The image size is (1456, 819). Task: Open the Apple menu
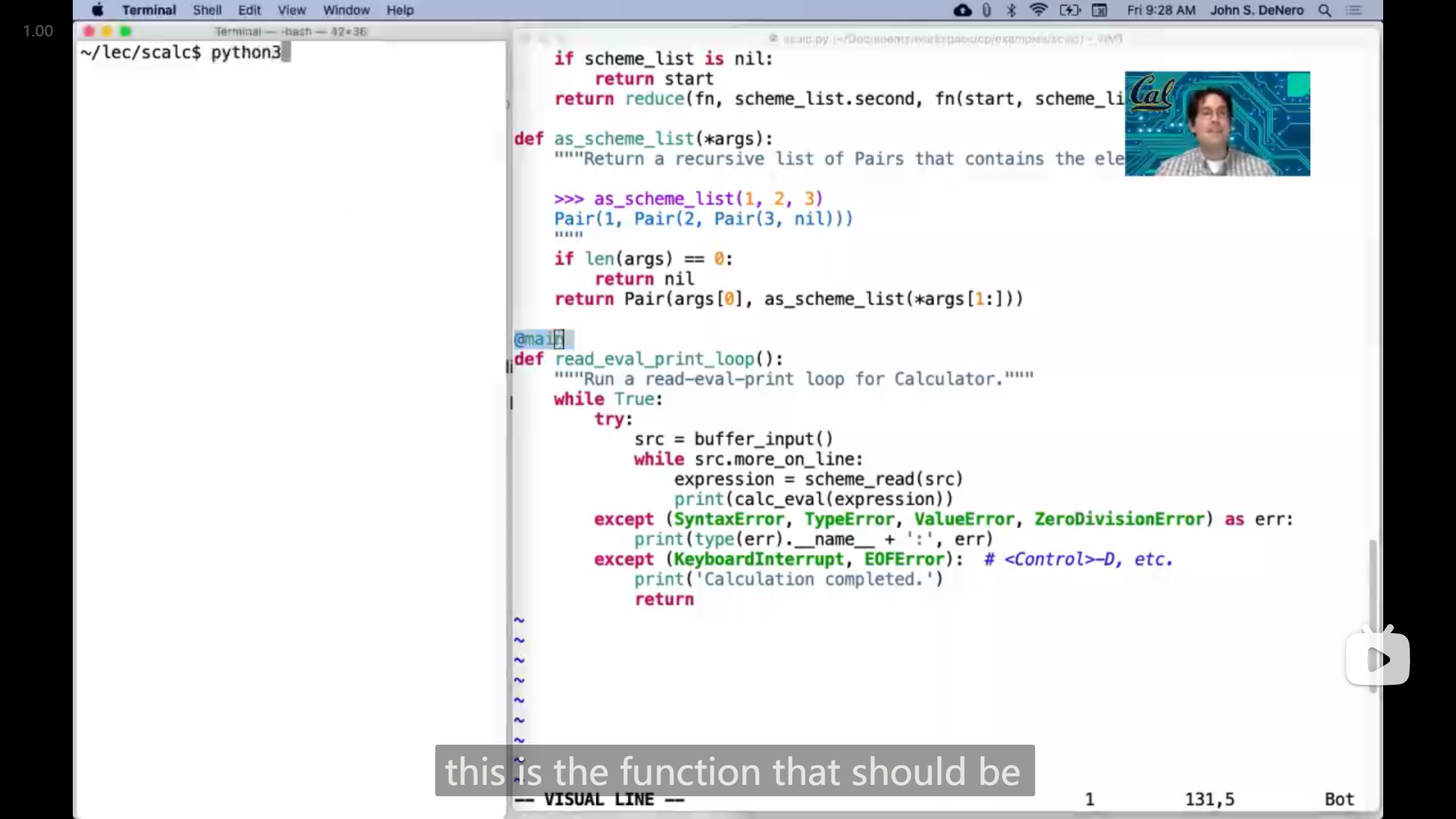pyautogui.click(x=98, y=10)
